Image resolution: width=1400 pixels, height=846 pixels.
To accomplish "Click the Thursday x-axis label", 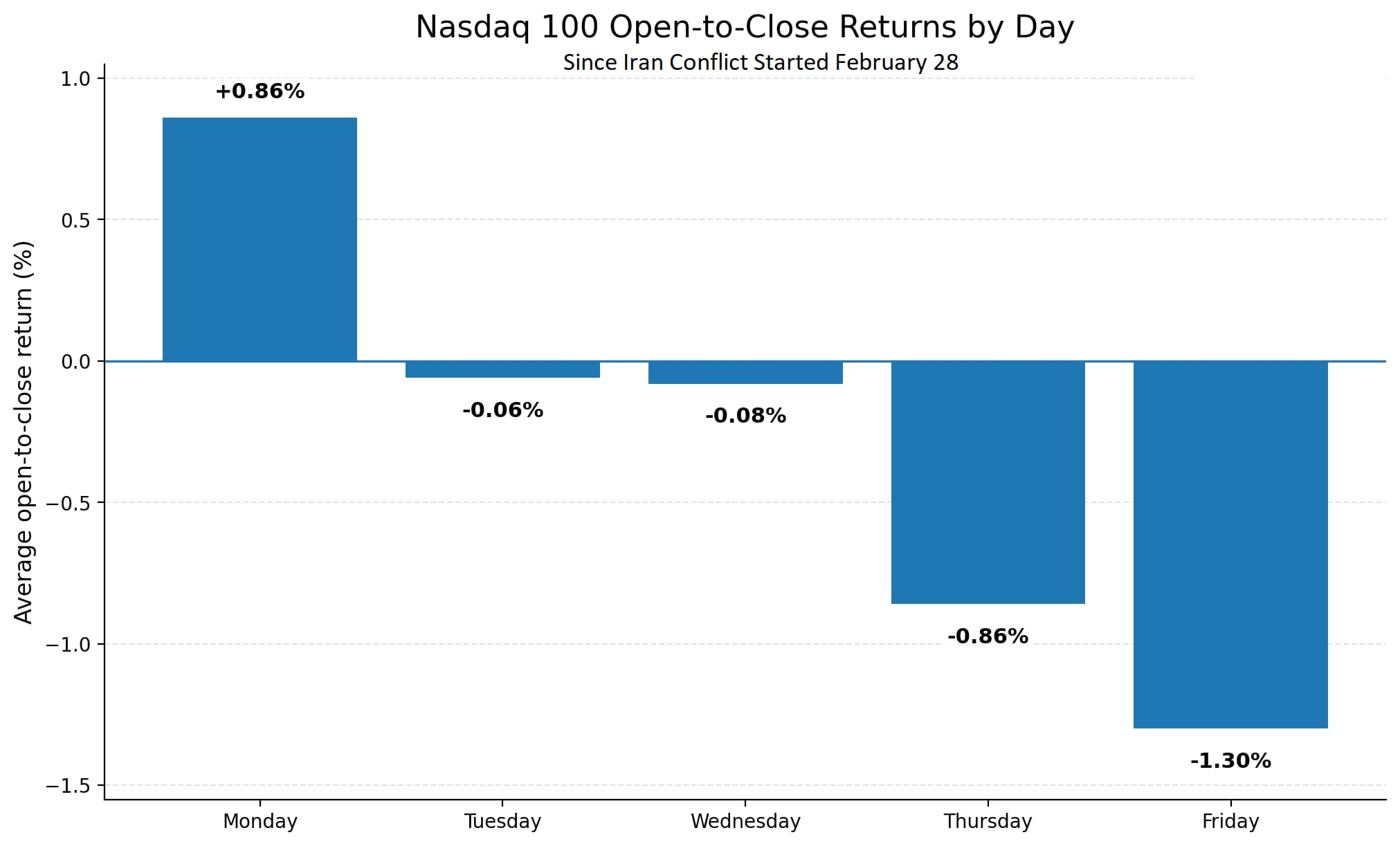I will [x=988, y=821].
